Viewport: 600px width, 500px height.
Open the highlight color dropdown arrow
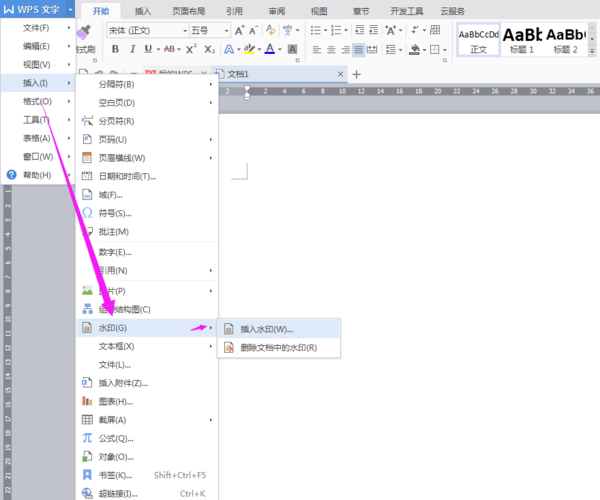(x=259, y=50)
